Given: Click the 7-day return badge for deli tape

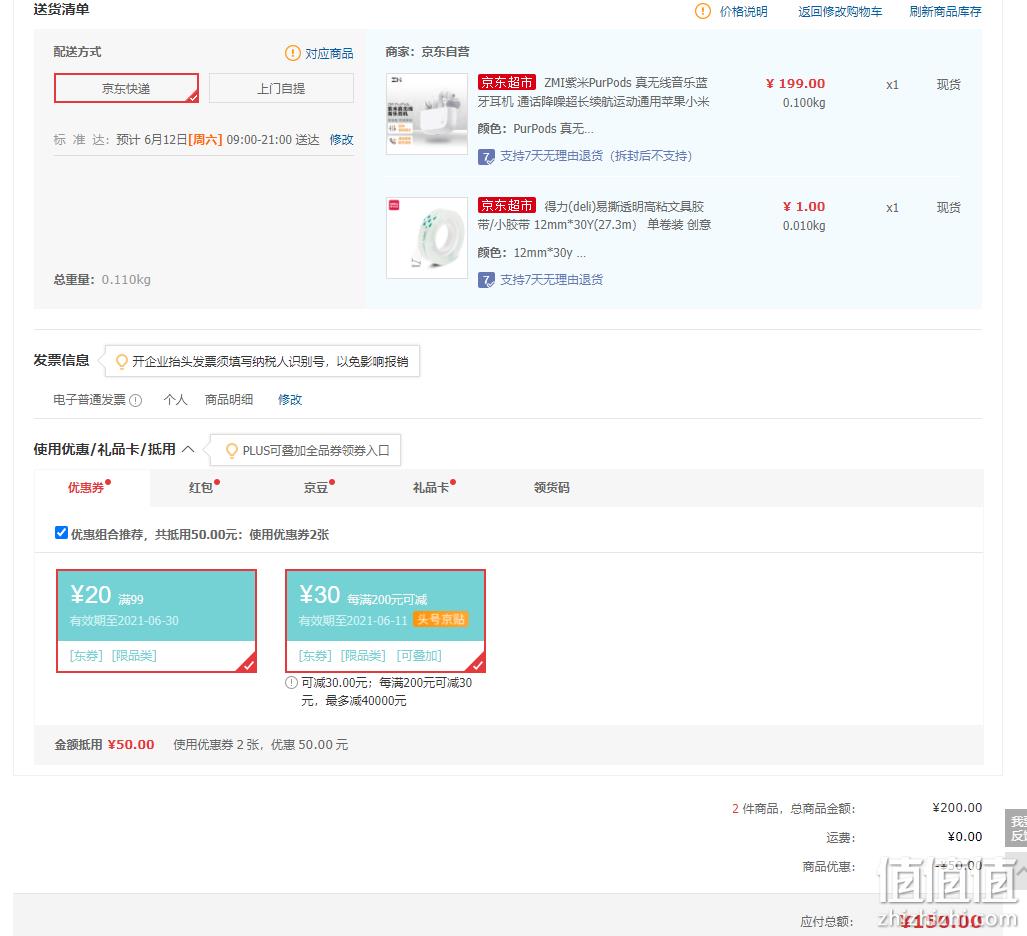Looking at the screenshot, I should tap(486, 280).
